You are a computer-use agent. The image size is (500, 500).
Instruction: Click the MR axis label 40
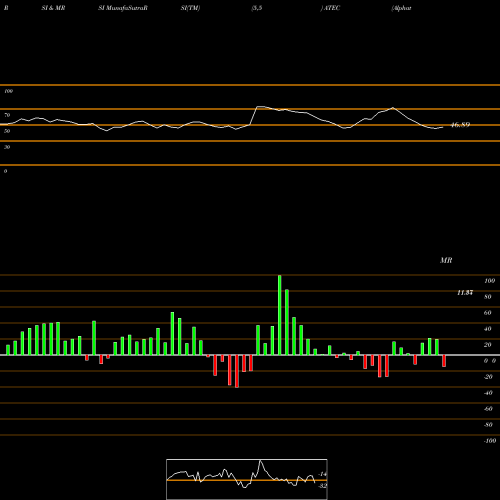pyautogui.click(x=488, y=329)
